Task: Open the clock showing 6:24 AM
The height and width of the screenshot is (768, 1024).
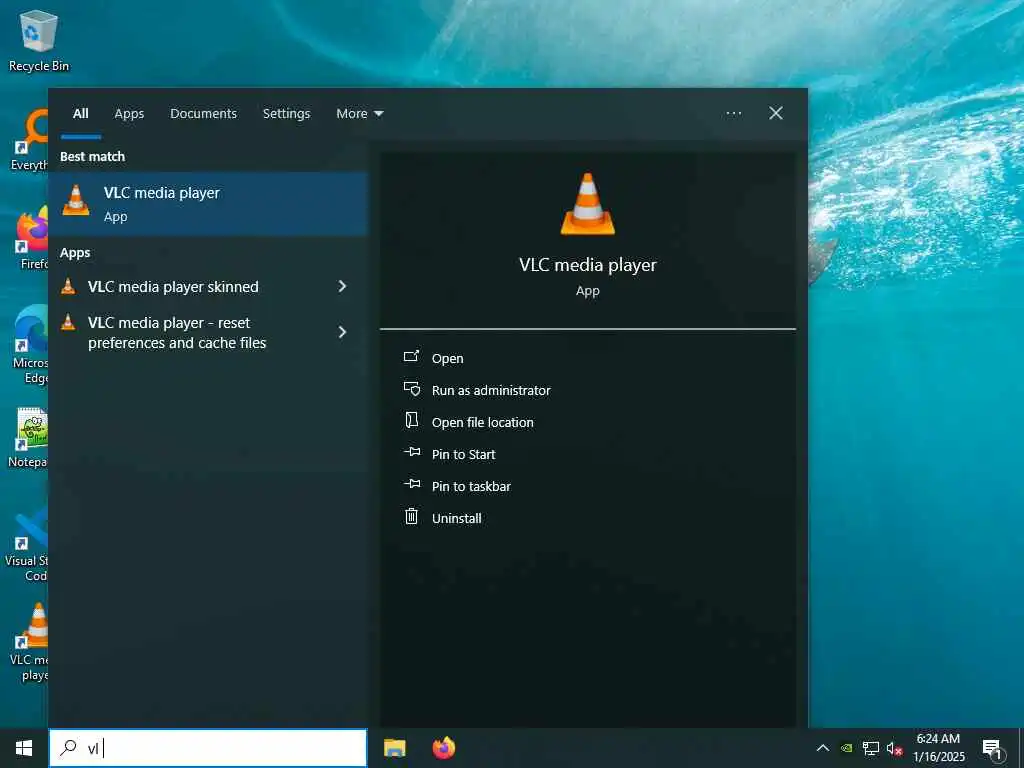Action: click(x=938, y=748)
